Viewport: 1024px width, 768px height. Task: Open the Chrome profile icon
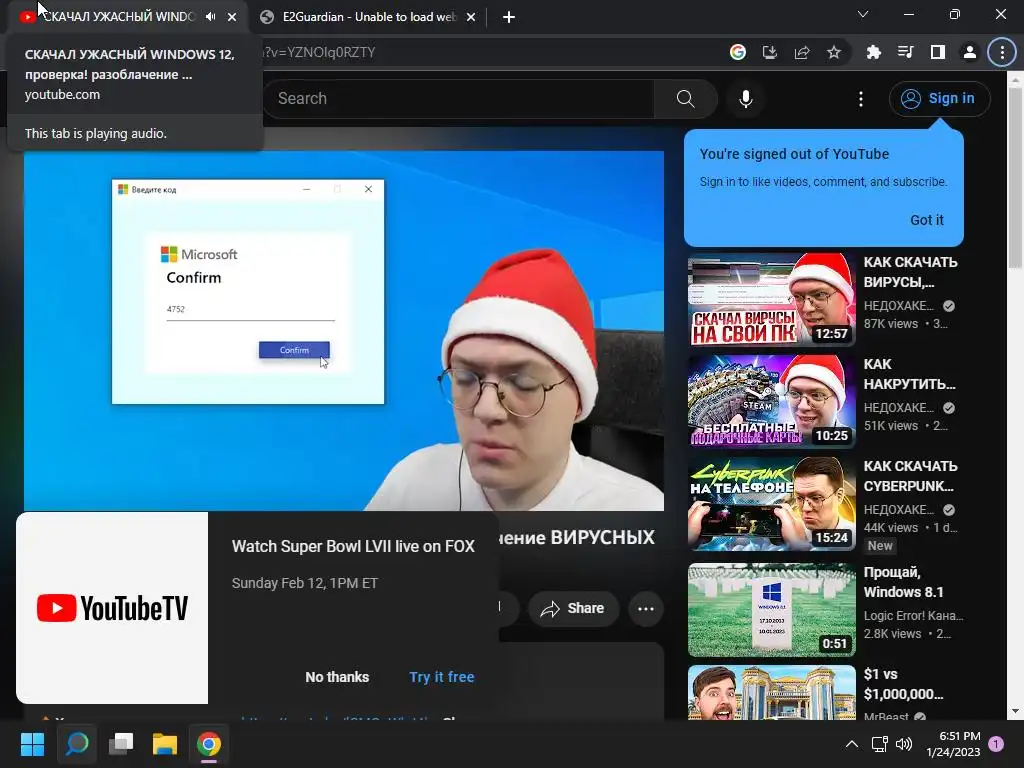tap(970, 52)
